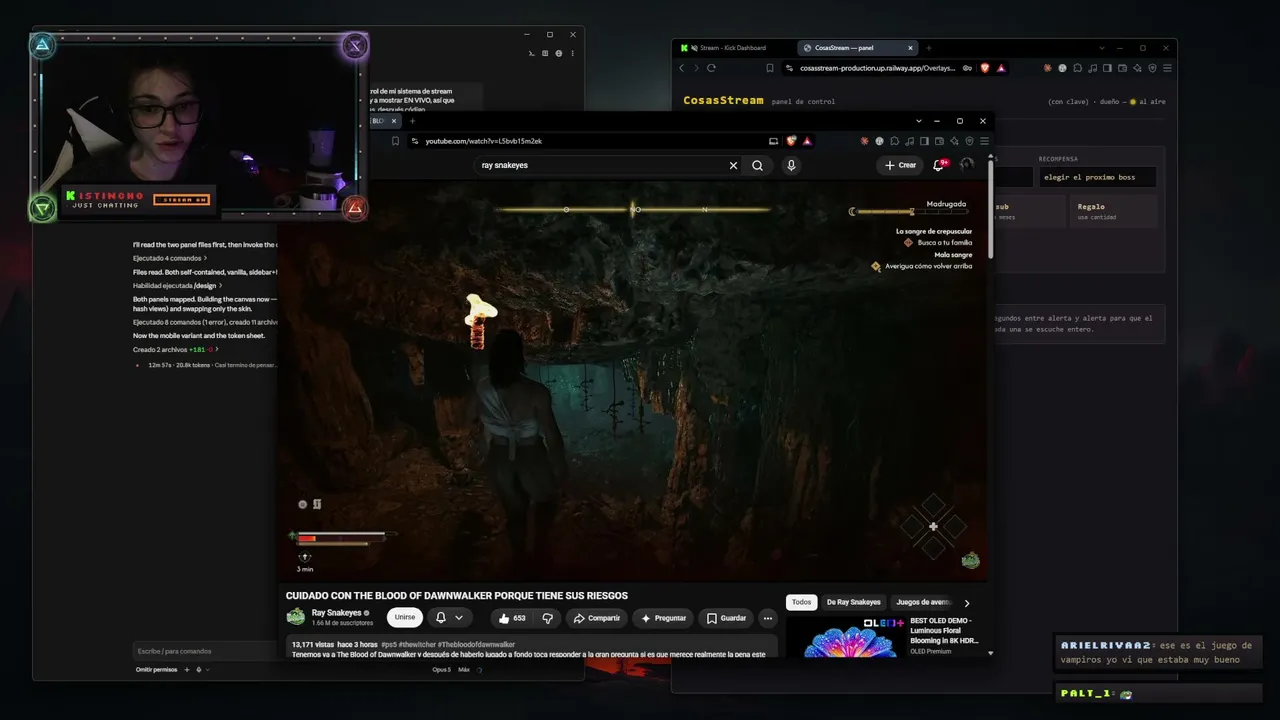The image size is (1280, 720).
Task: Select the 'De Ray Snakeyes' filter chip
Action: [853, 603]
